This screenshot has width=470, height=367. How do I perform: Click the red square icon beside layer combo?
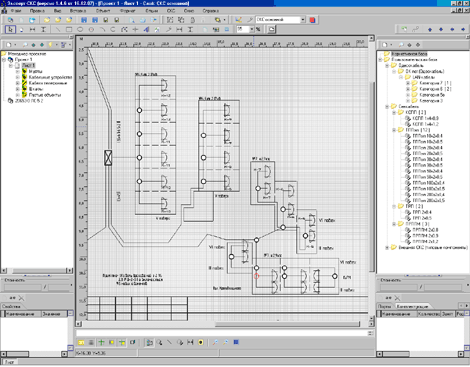[312, 20]
